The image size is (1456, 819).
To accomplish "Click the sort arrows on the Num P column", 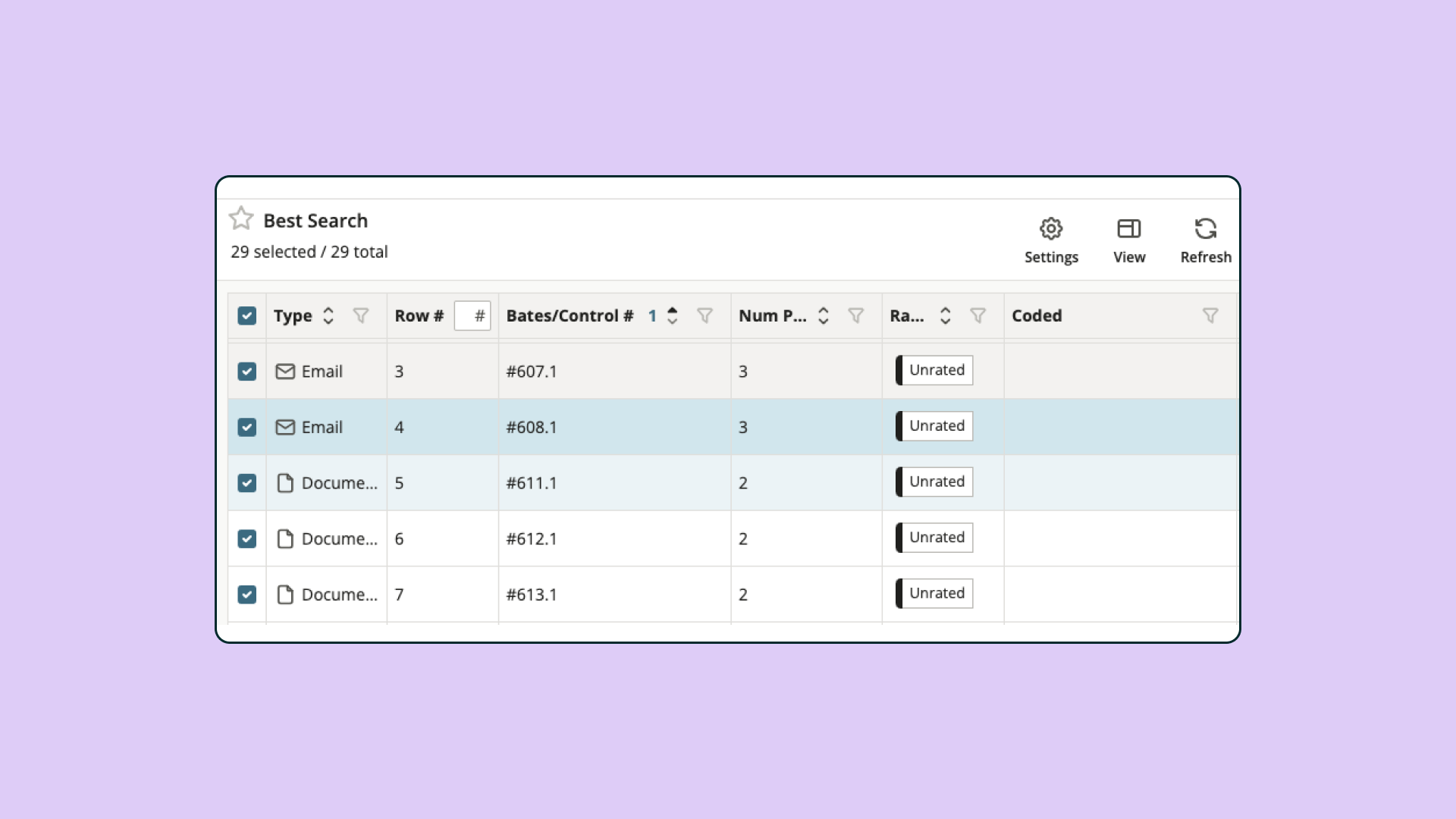I will tap(824, 315).
